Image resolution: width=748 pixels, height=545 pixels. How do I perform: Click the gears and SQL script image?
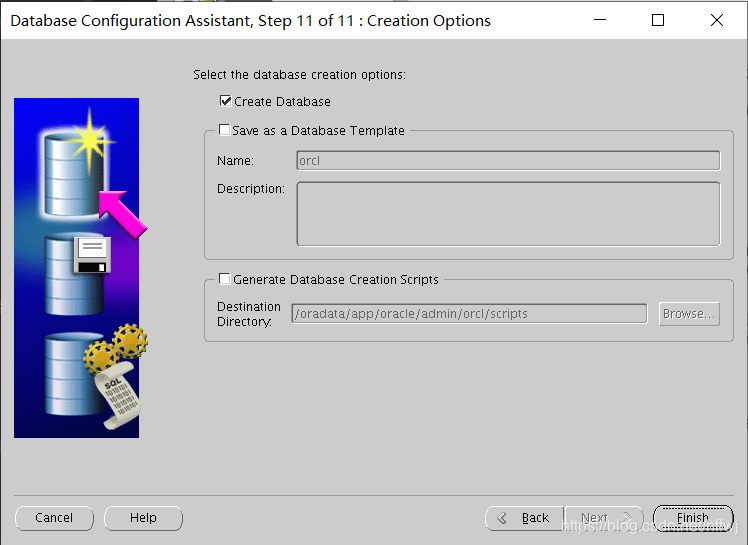coord(95,375)
